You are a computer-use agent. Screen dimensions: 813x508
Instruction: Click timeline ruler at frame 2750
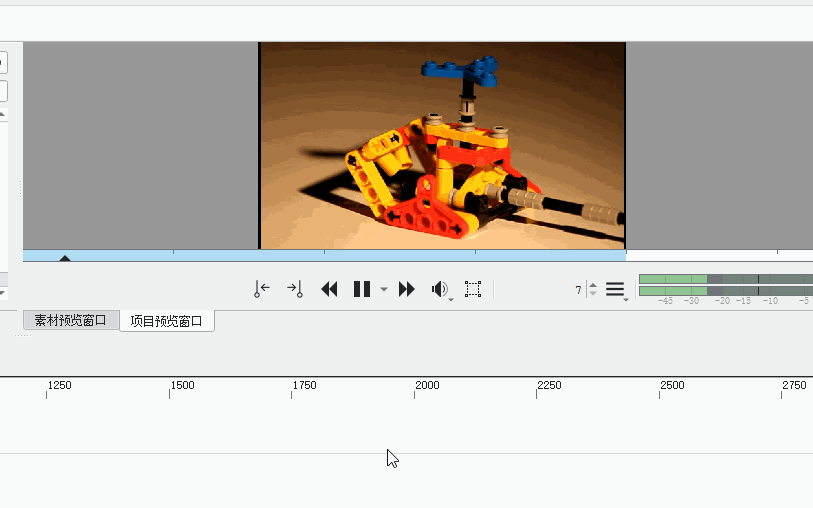pyautogui.click(x=794, y=385)
